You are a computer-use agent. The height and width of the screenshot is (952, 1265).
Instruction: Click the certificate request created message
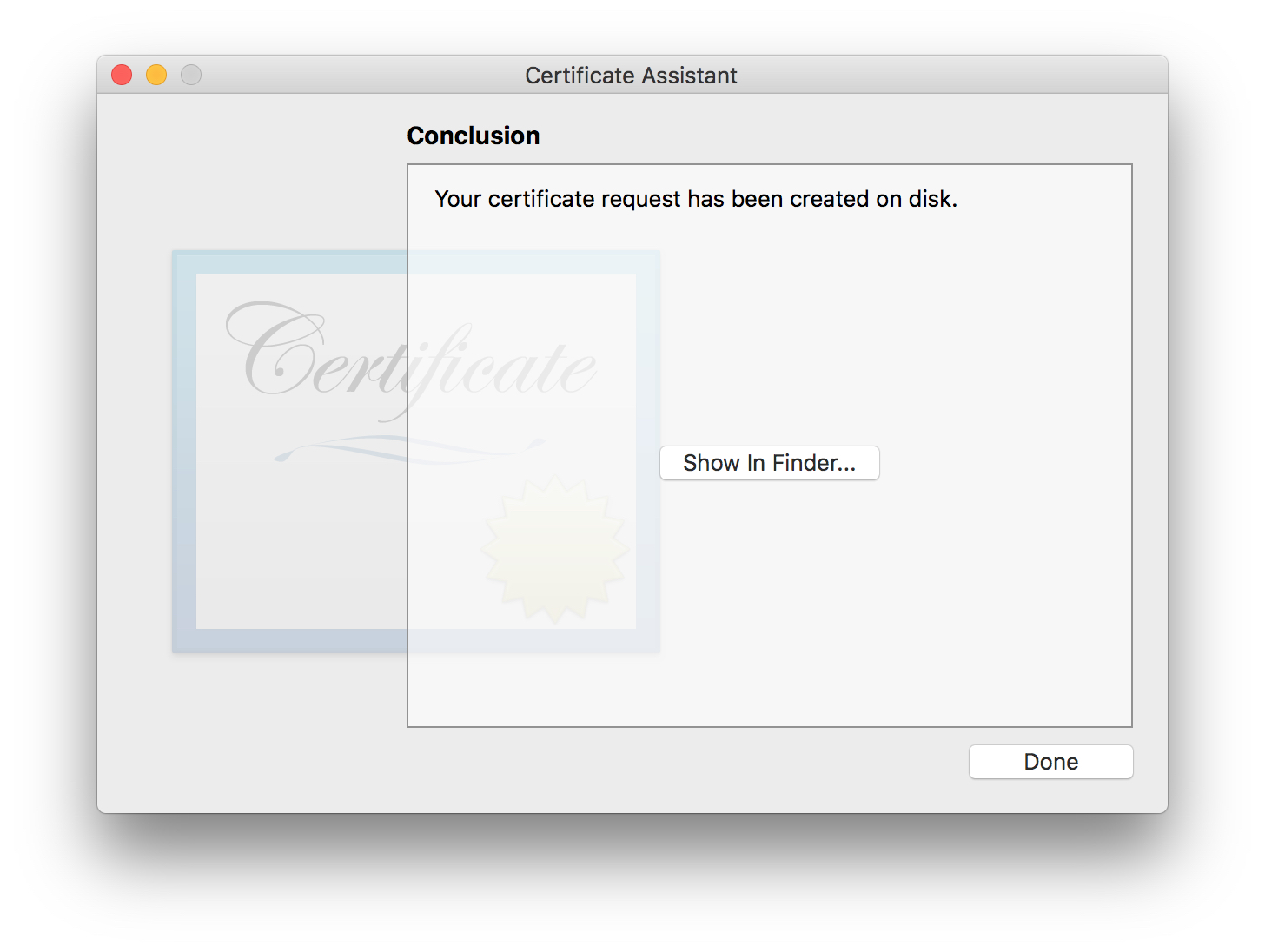tap(695, 199)
